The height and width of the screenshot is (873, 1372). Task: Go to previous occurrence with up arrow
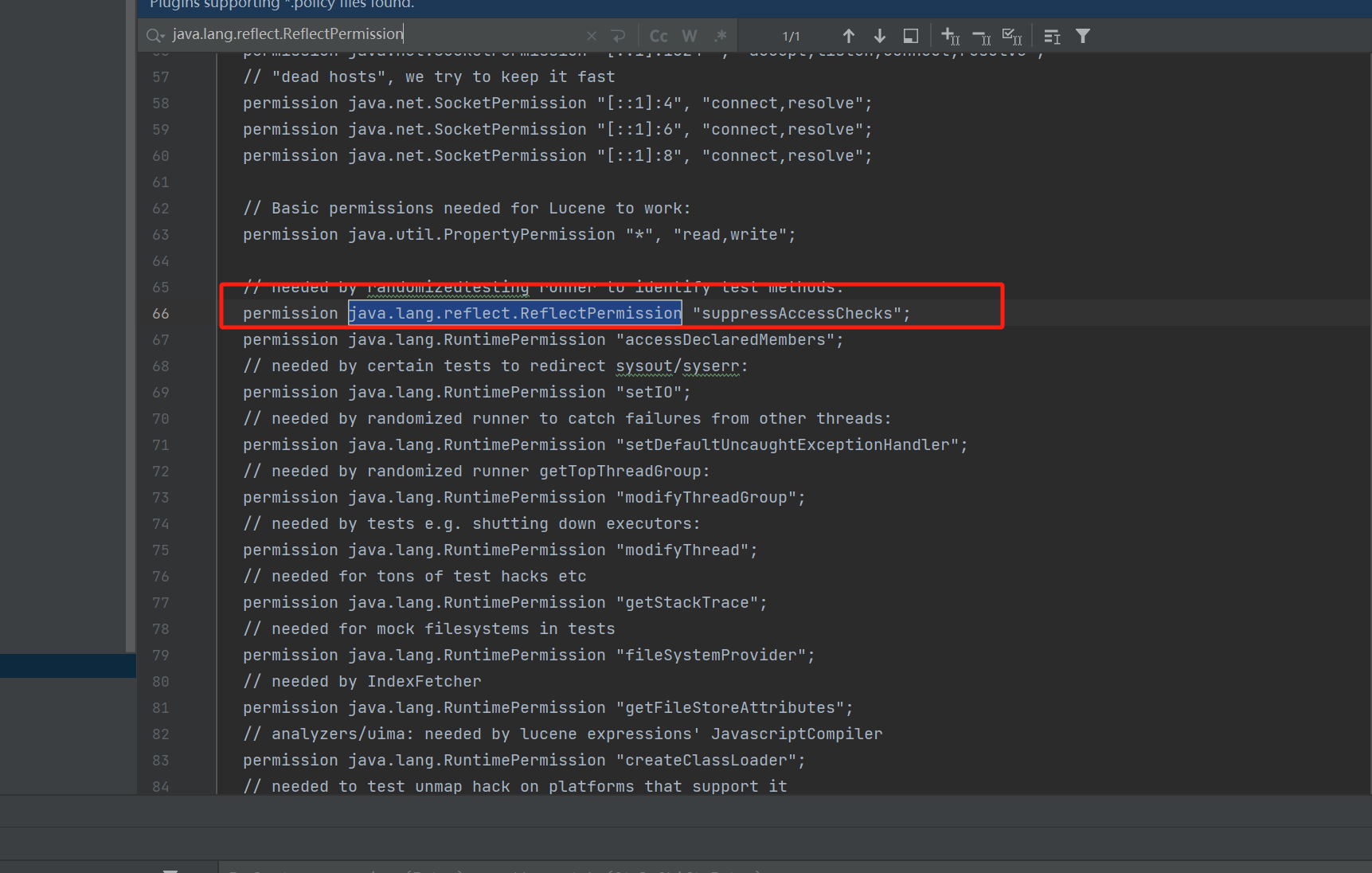tap(849, 36)
